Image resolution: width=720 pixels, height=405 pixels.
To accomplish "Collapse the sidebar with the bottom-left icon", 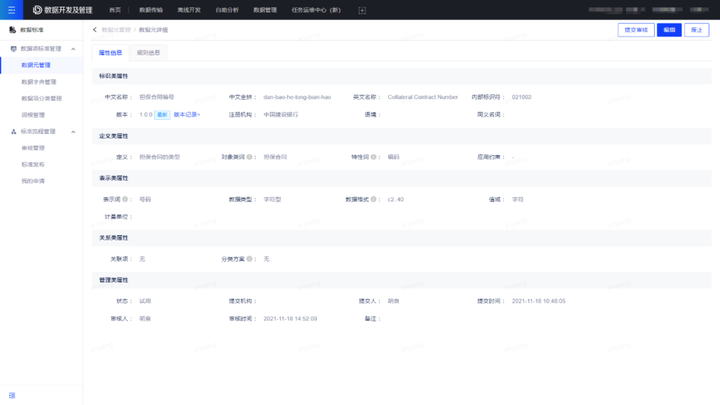I will pyautogui.click(x=12, y=395).
